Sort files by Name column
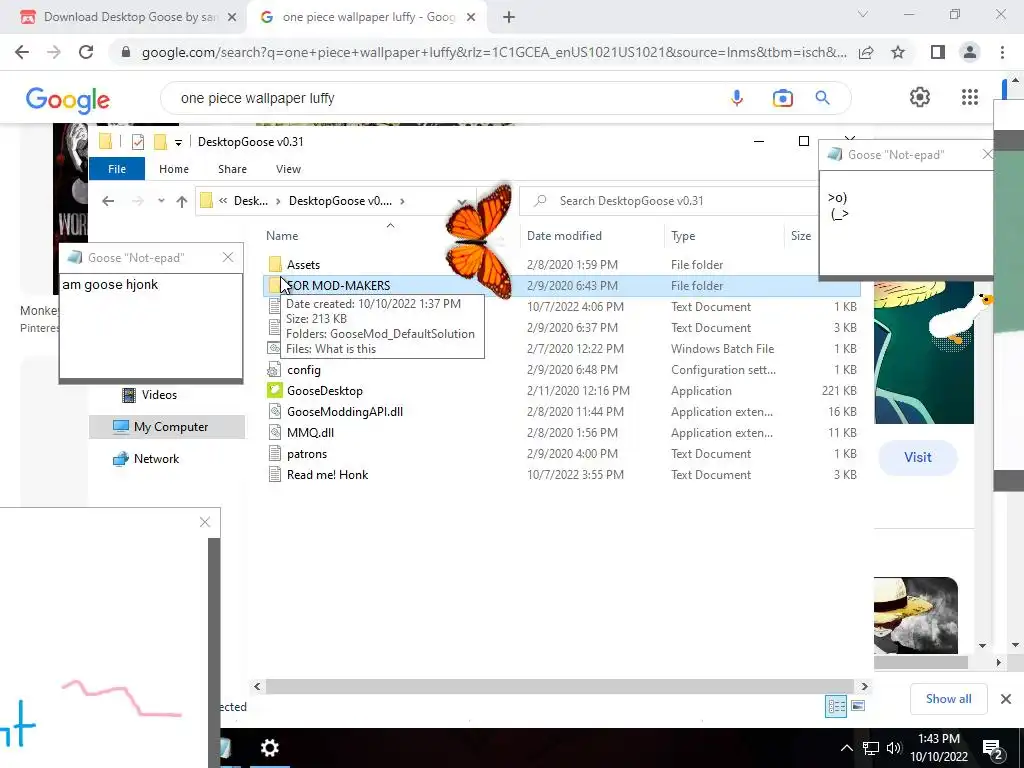Viewport: 1024px width, 768px height. pos(282,236)
